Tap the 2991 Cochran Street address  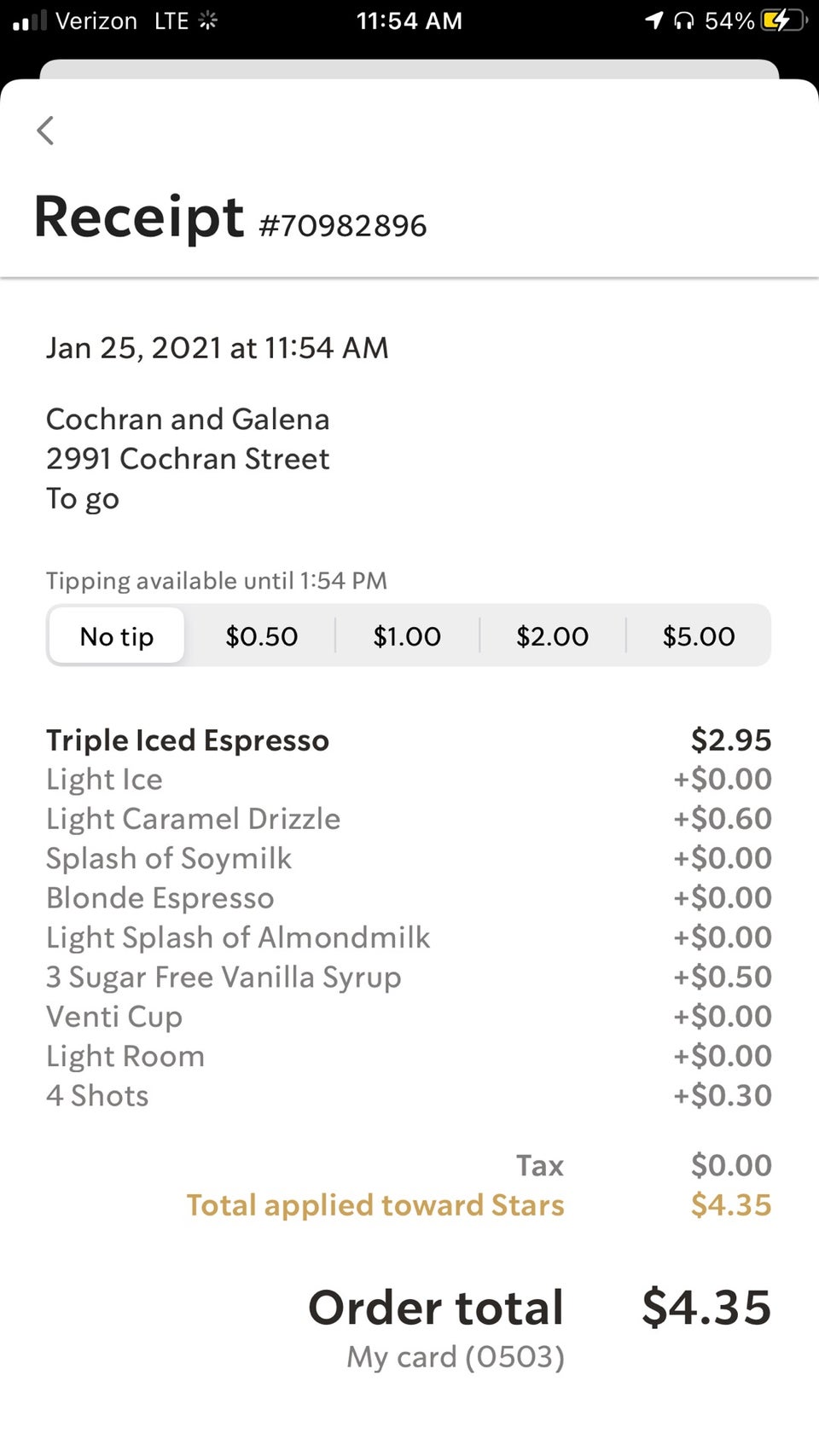[188, 459]
